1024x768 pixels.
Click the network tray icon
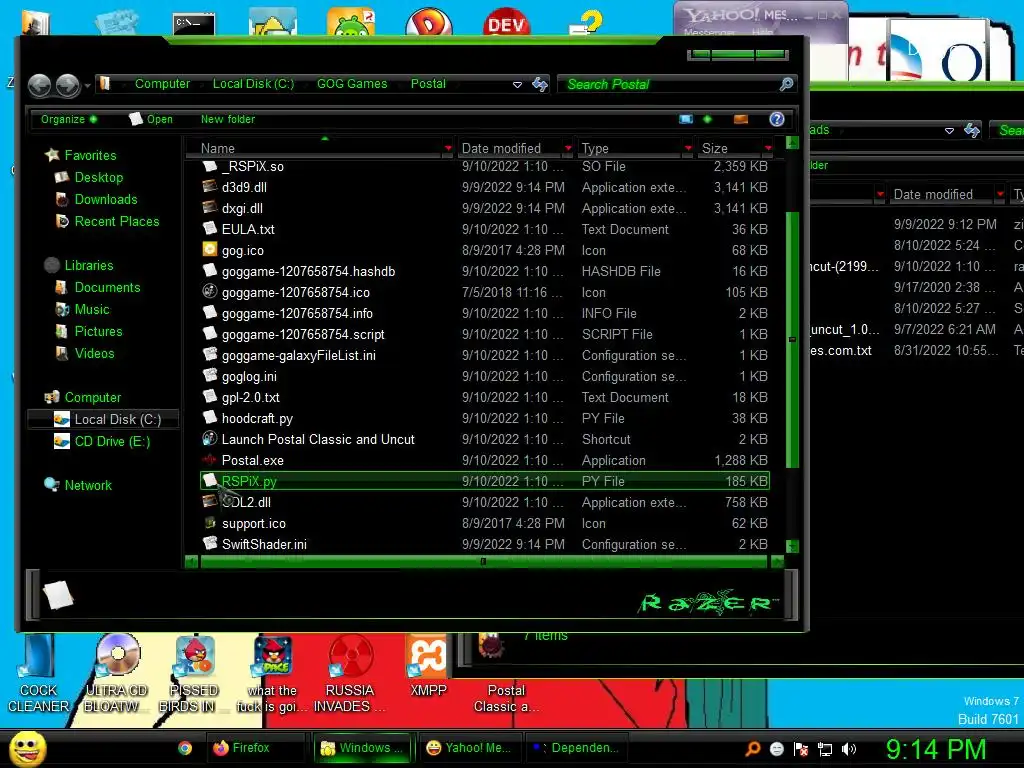click(825, 749)
